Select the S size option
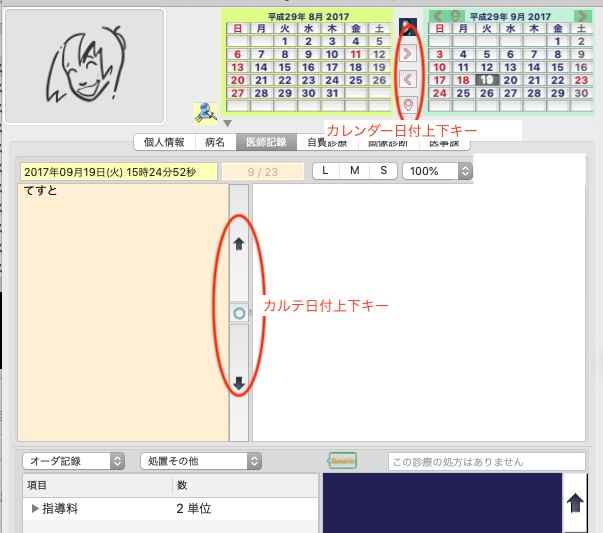The width and height of the screenshot is (603, 533). pyautogui.click(x=382, y=171)
